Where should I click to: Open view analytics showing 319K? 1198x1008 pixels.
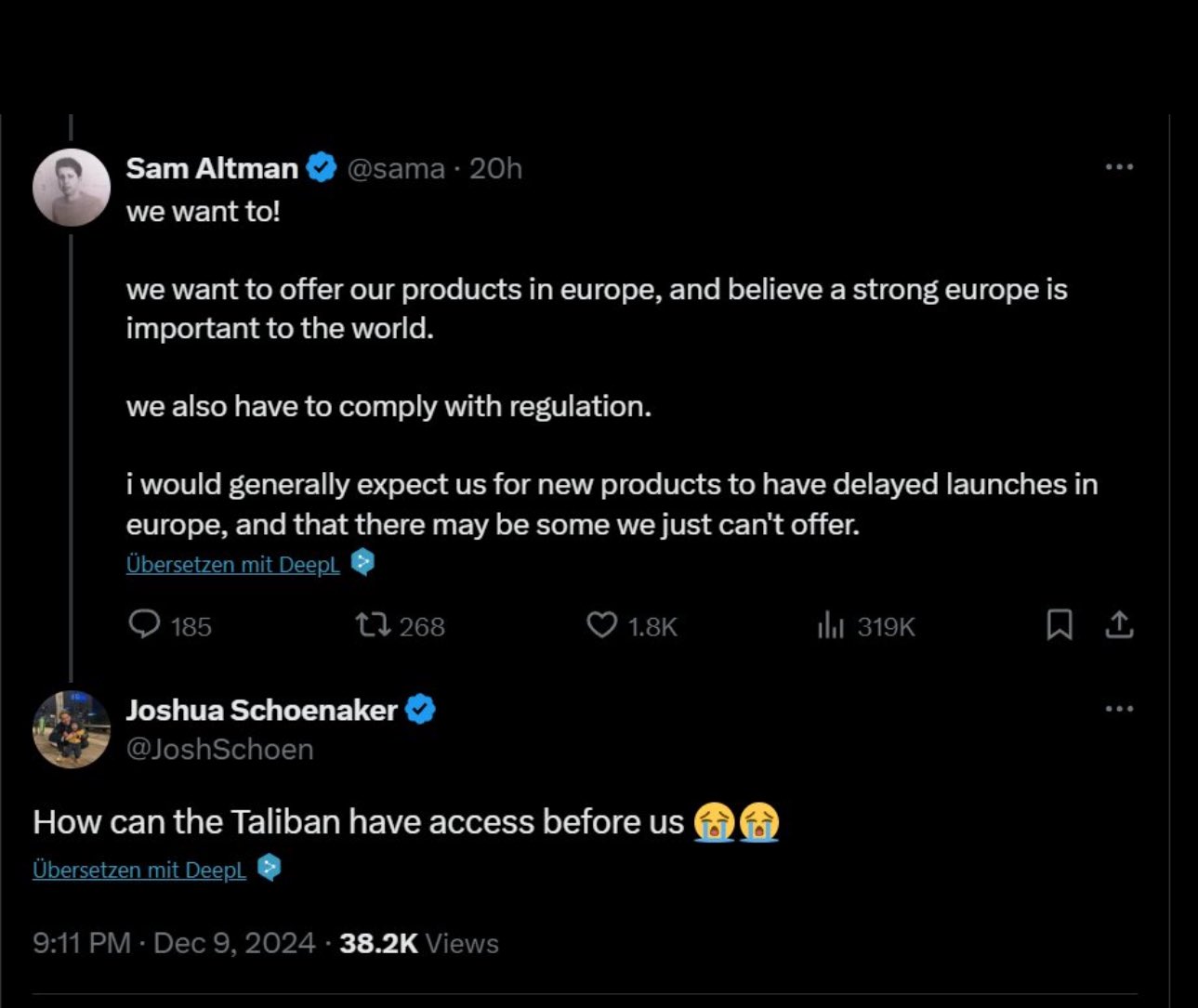coord(831,626)
